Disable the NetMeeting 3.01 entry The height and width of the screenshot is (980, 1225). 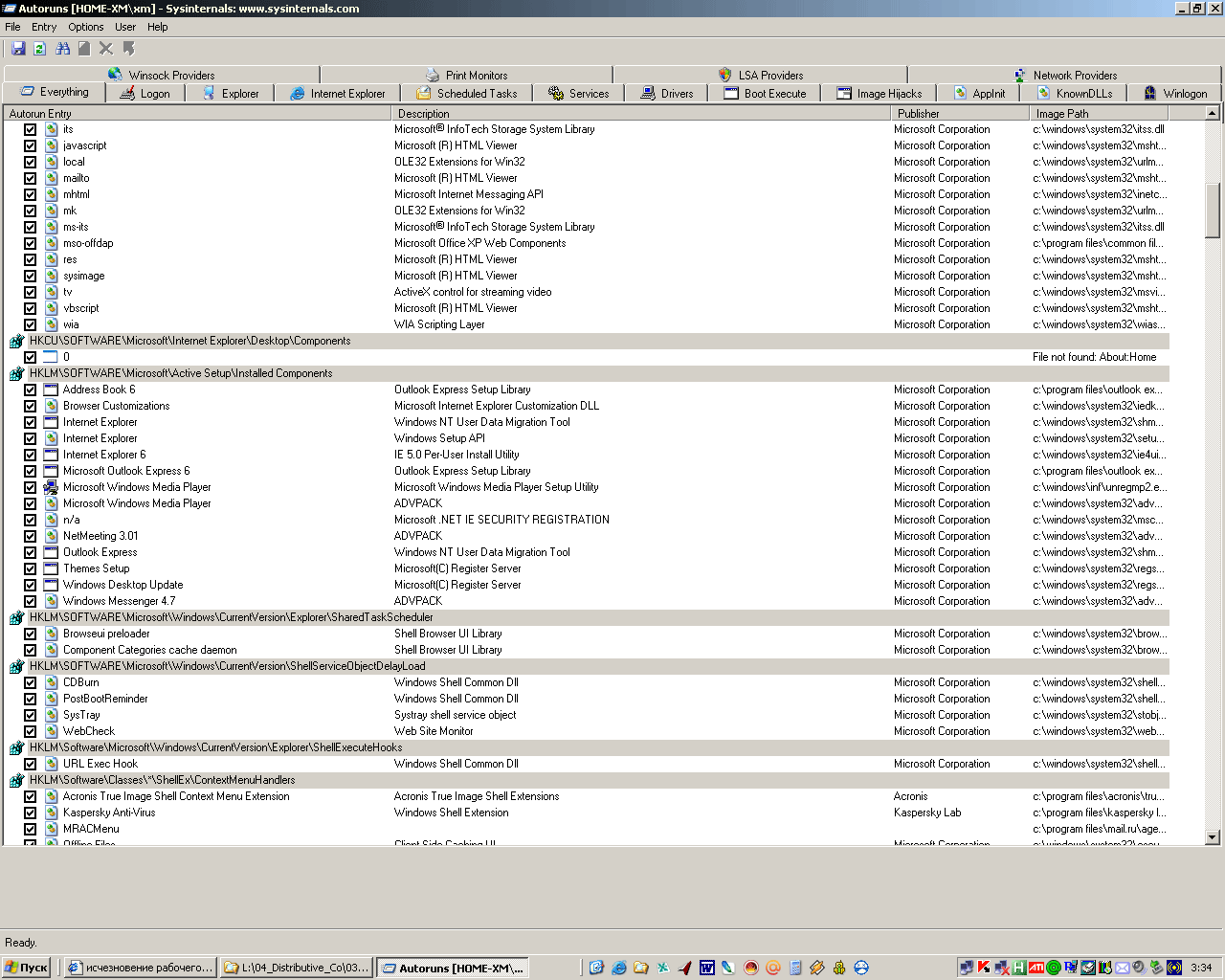coord(30,537)
